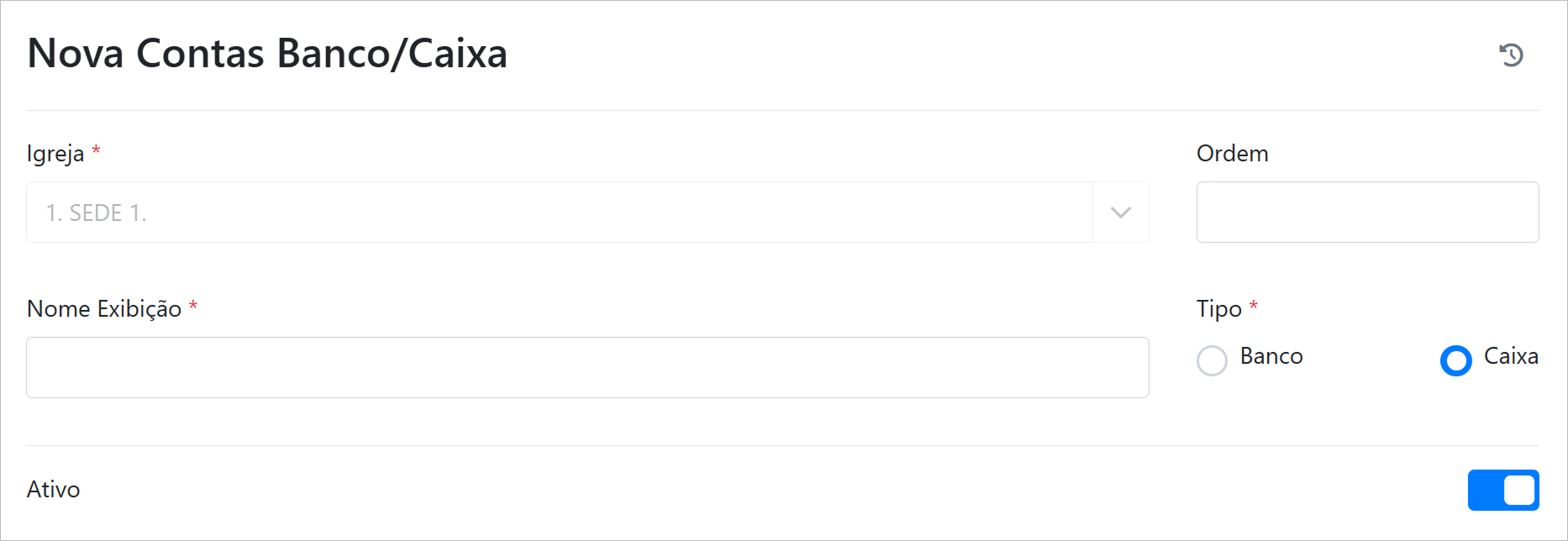Select the Banco radio button
Viewport: 1568px width, 541px height.
point(1212,360)
